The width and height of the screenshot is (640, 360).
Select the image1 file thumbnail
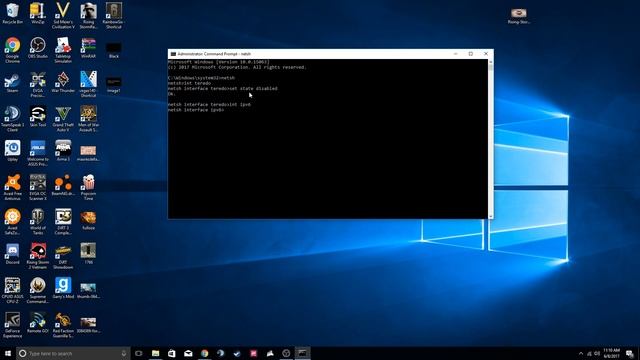[x=113, y=84]
